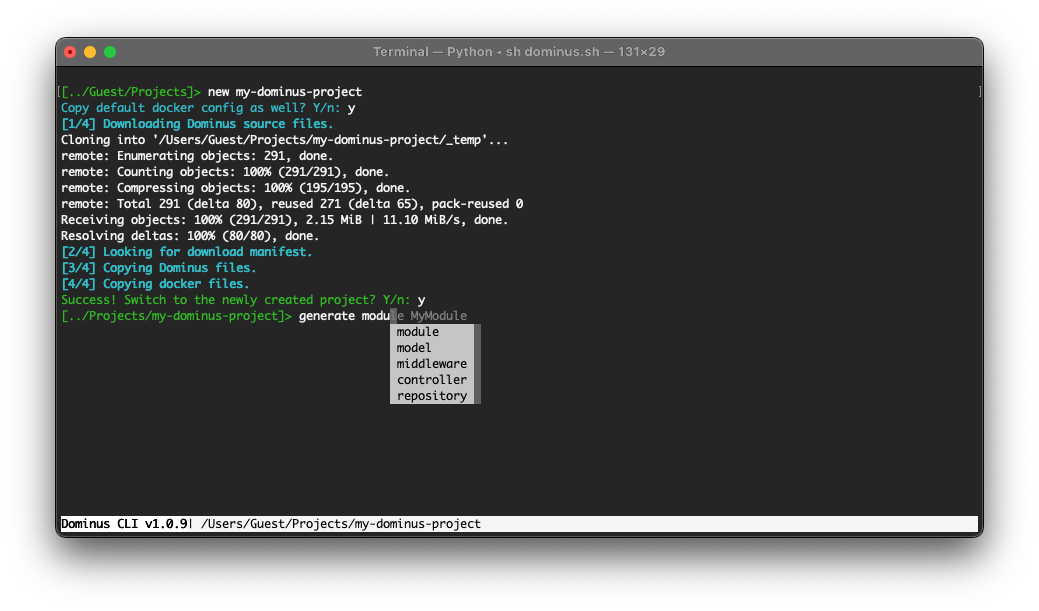1039x611 pixels.
Task: Click '[4/4] Copying docker files.' line
Action: 155,284
